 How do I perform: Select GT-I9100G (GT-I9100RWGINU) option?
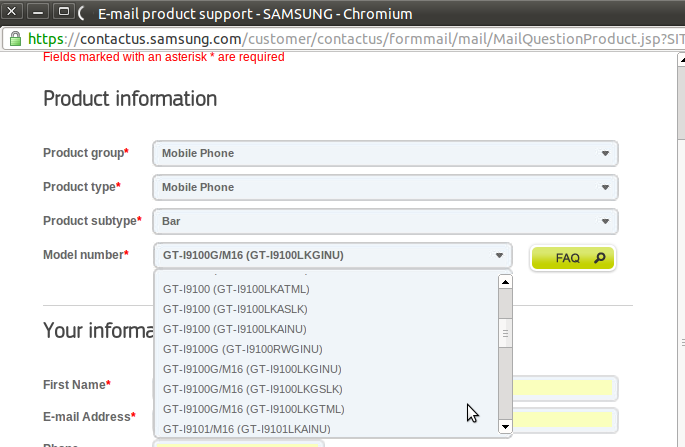point(242,350)
